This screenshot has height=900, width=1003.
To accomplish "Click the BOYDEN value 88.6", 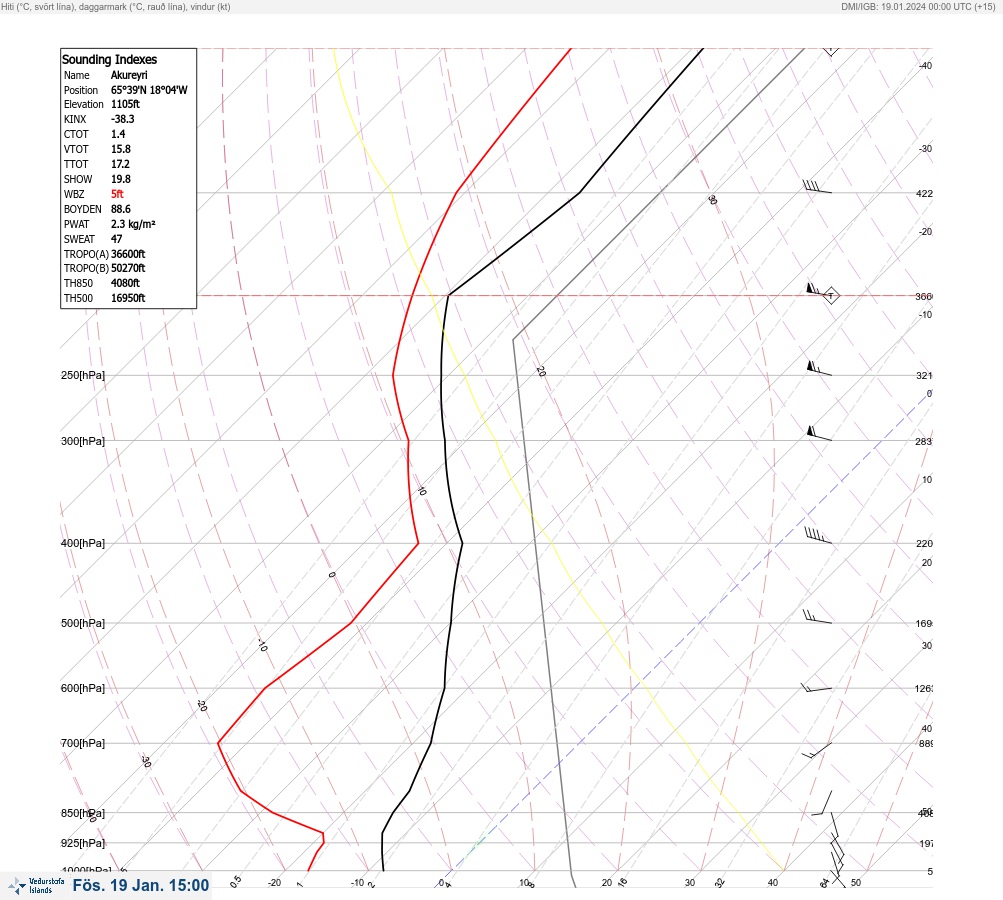I will pos(121,209).
